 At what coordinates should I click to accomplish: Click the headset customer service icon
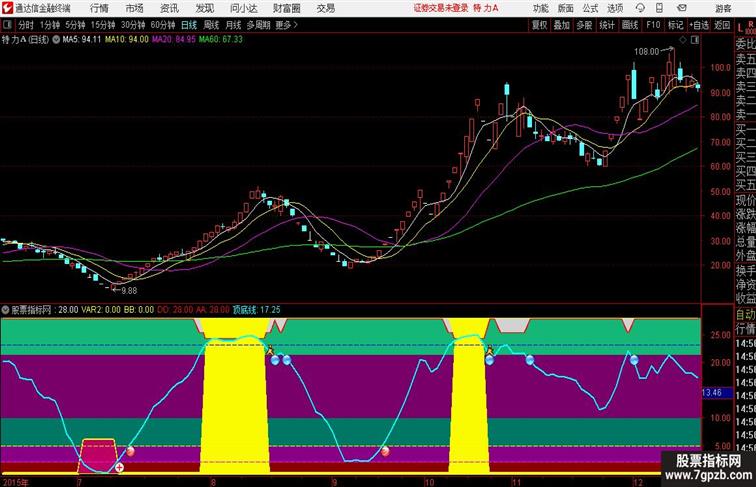[x=640, y=8]
